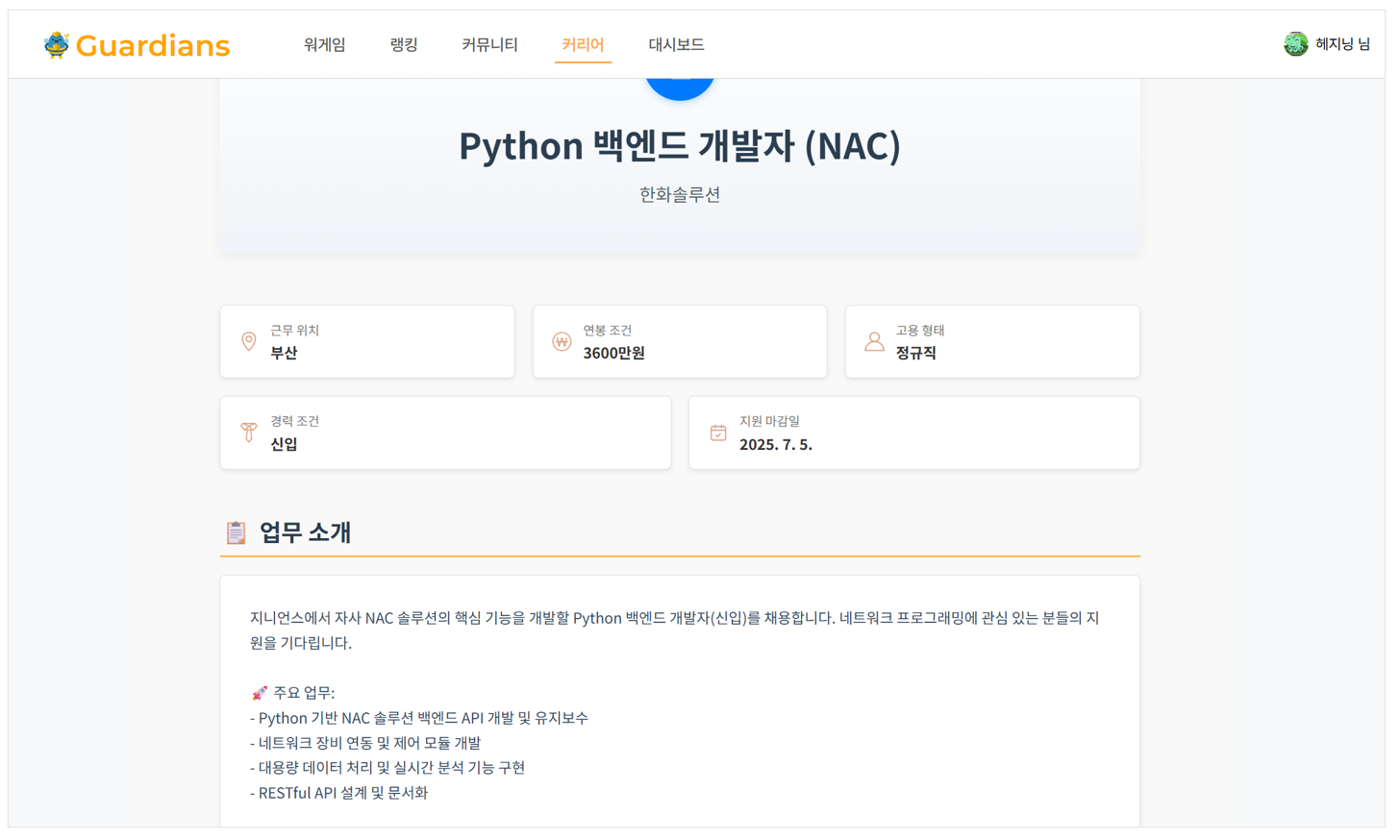Click the Python 기반 NAC 솔루션 백엔드 line

[419, 718]
